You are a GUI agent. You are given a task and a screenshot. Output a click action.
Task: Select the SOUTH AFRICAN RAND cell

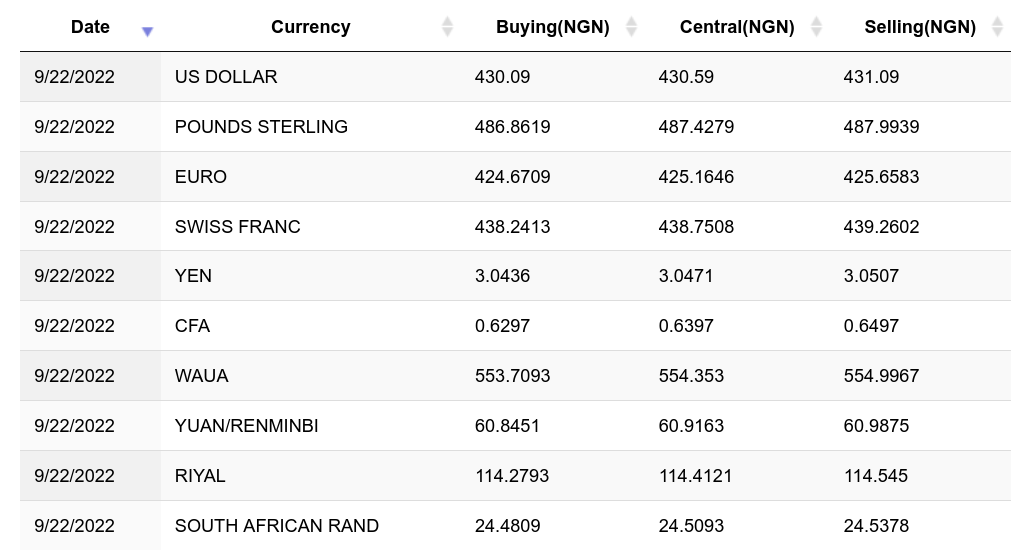pos(276,526)
